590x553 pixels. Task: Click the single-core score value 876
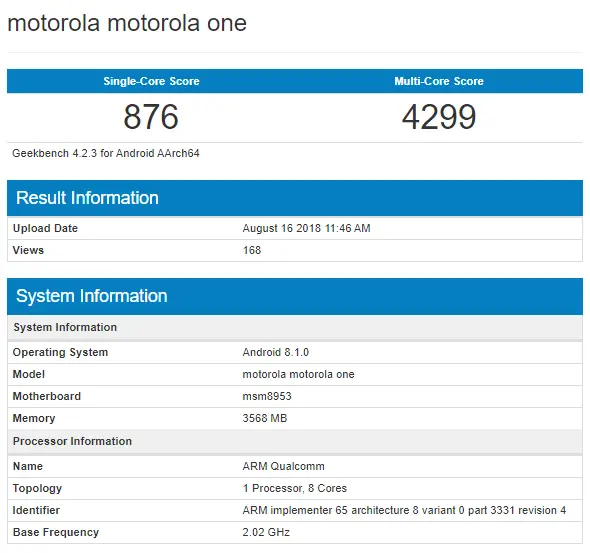point(151,117)
